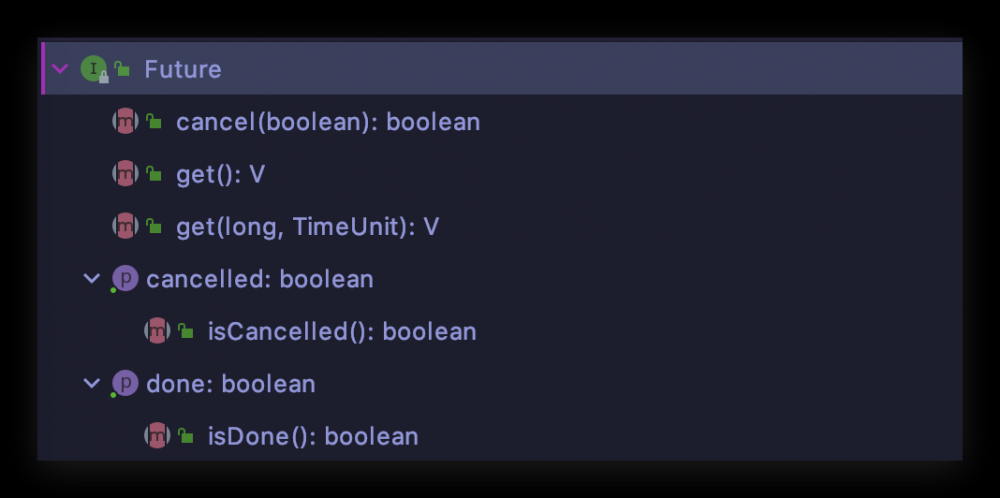This screenshot has width=1000, height=498.
Task: Select the Future interface row
Action: pos(183,69)
